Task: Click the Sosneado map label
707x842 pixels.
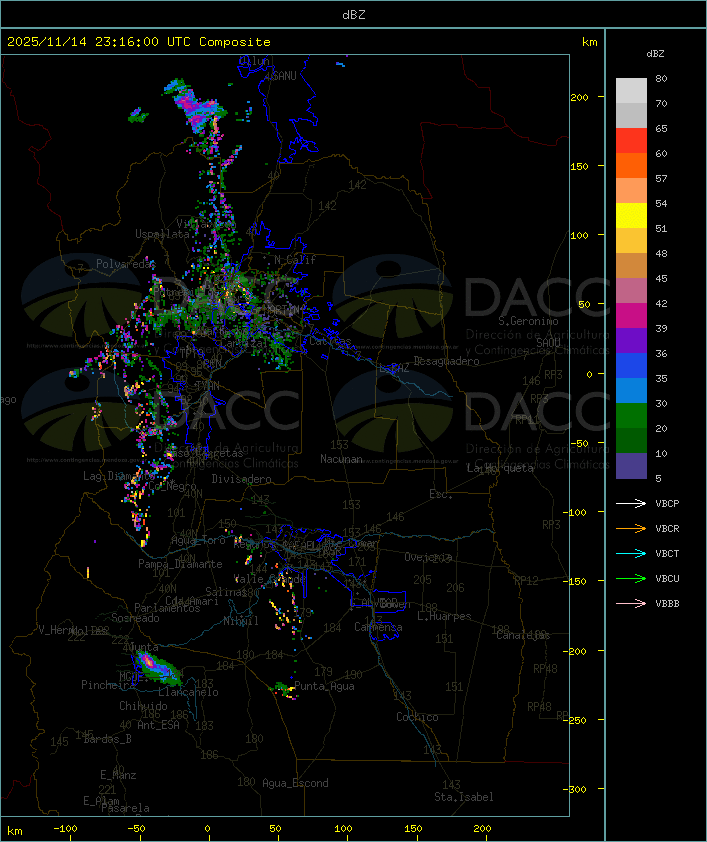Action: pyautogui.click(x=135, y=618)
